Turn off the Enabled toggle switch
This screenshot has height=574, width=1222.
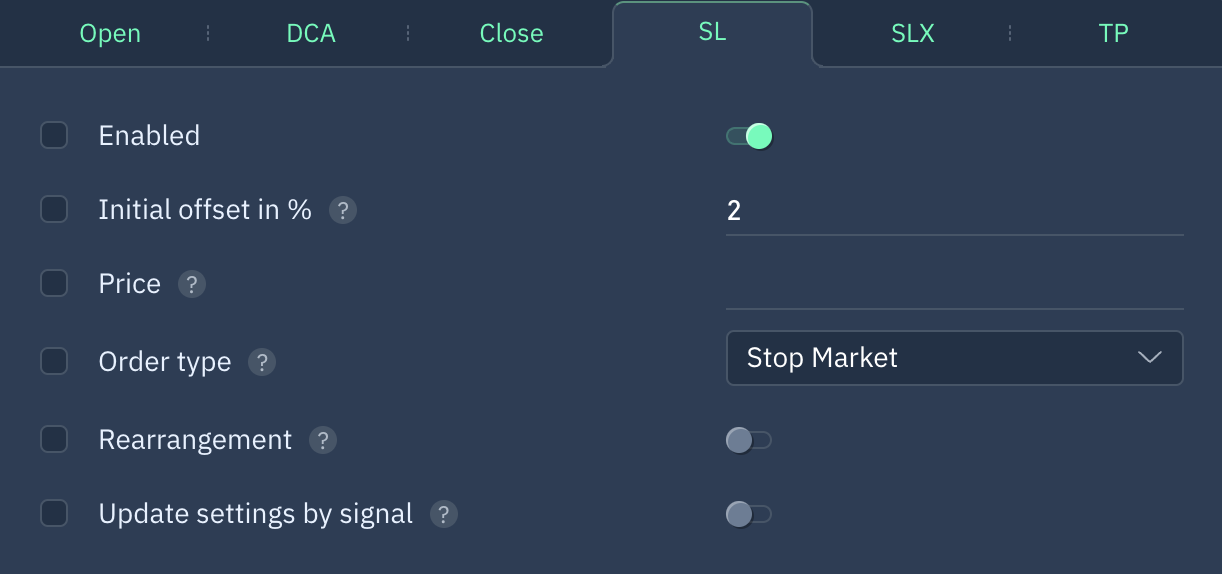click(x=749, y=136)
